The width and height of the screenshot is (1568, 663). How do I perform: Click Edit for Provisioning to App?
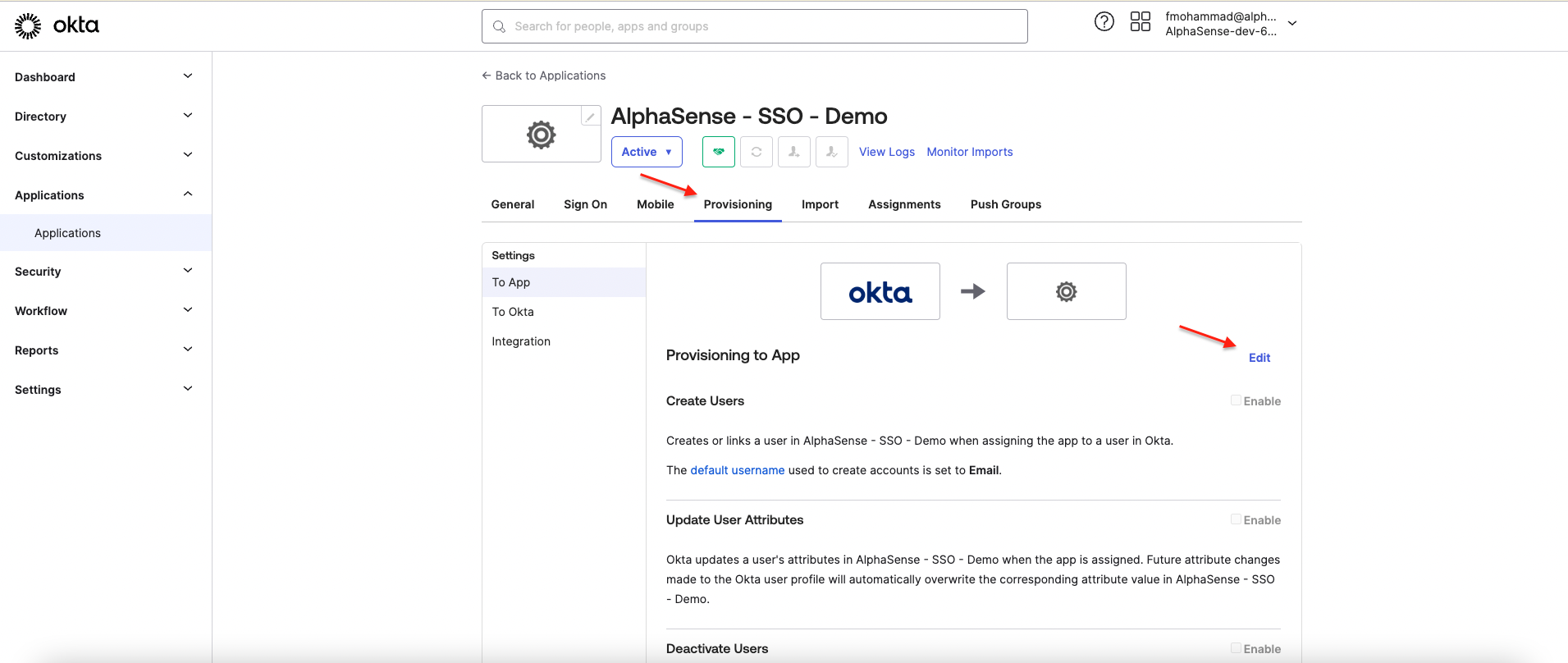click(1259, 358)
